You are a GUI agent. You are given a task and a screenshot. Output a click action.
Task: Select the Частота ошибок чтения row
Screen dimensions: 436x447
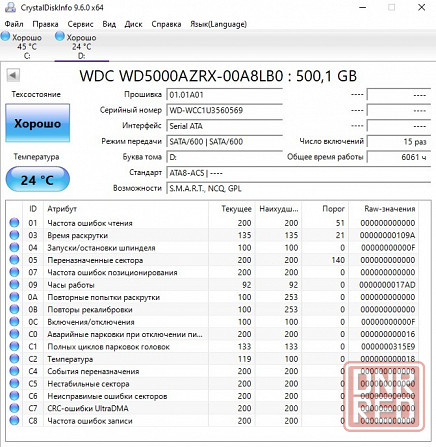pos(213,223)
